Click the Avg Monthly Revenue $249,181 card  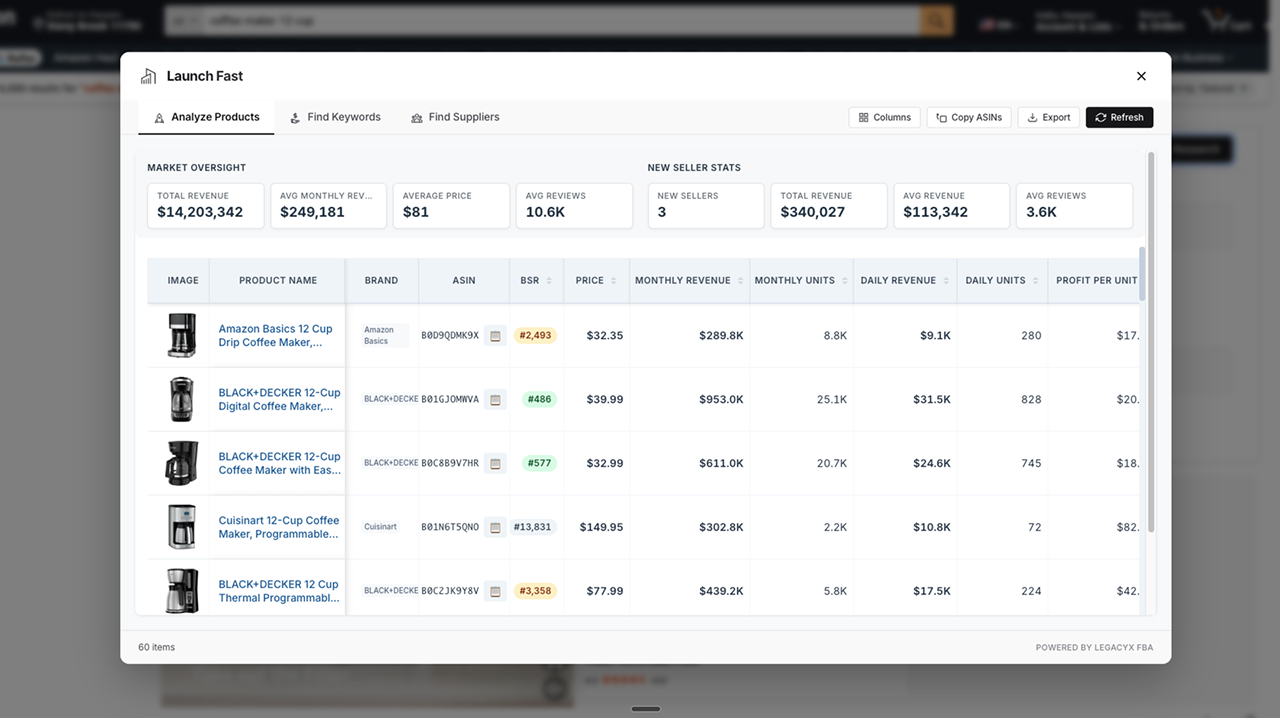pyautogui.click(x=328, y=205)
